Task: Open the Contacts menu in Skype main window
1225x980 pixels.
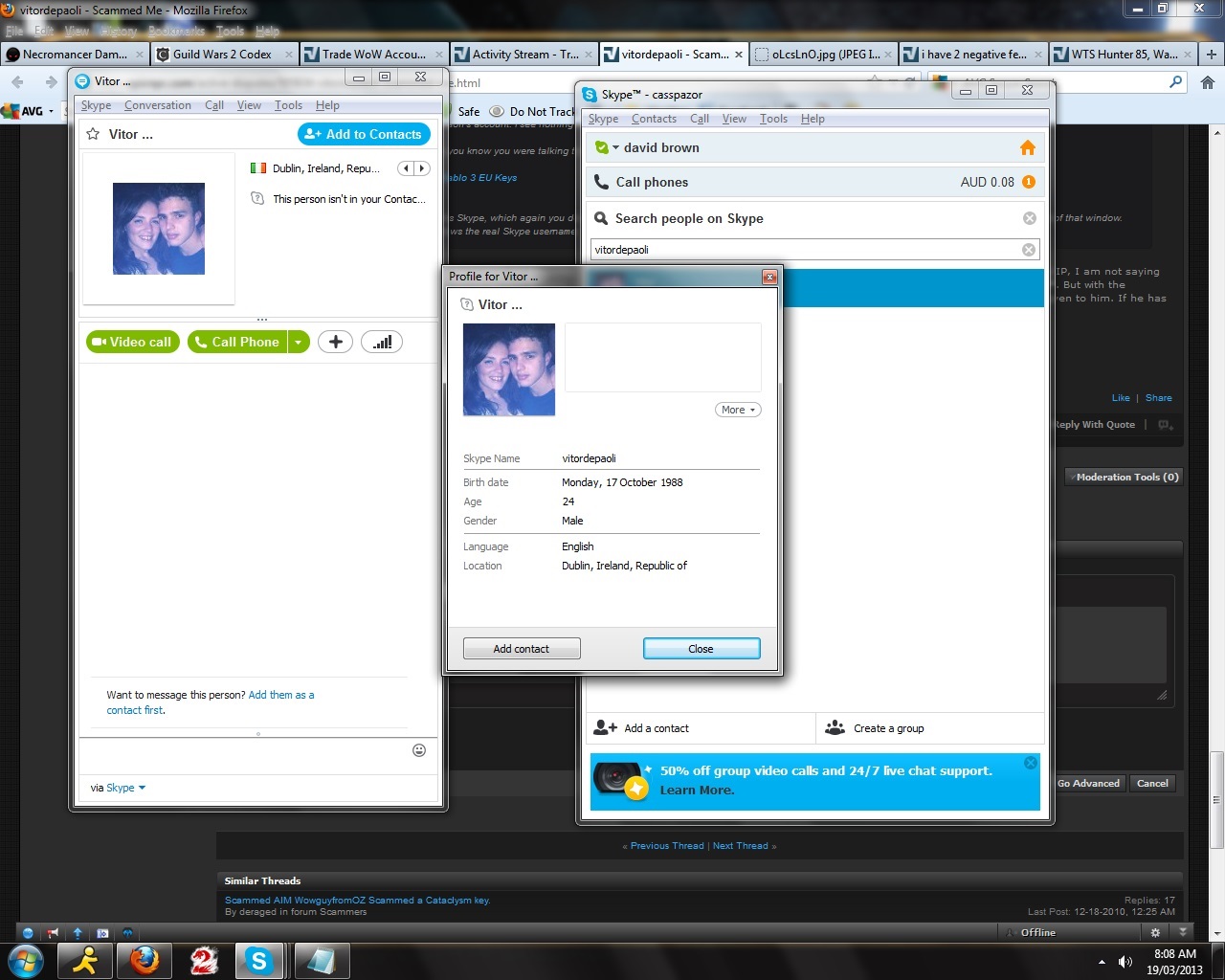Action: click(654, 119)
